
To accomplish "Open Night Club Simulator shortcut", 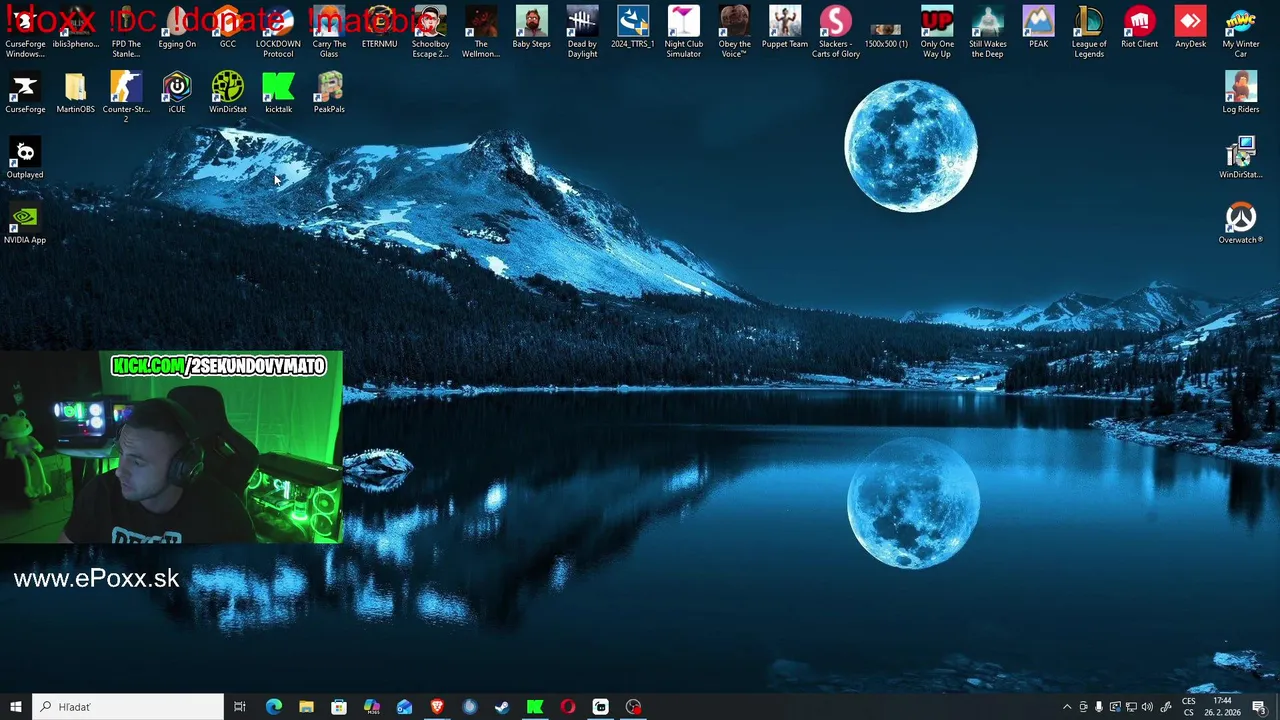I will coord(684,31).
